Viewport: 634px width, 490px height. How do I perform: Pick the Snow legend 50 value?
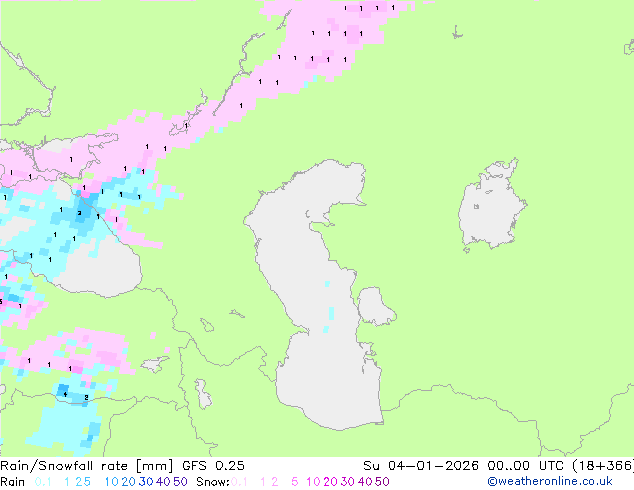(x=382, y=482)
